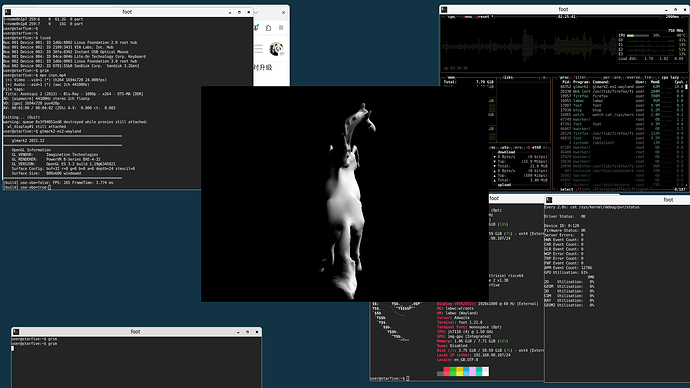Viewport: 690px width, 388px height.
Task: Click GPU Utilisation line in pvr status terminal
Action: (x=566, y=272)
